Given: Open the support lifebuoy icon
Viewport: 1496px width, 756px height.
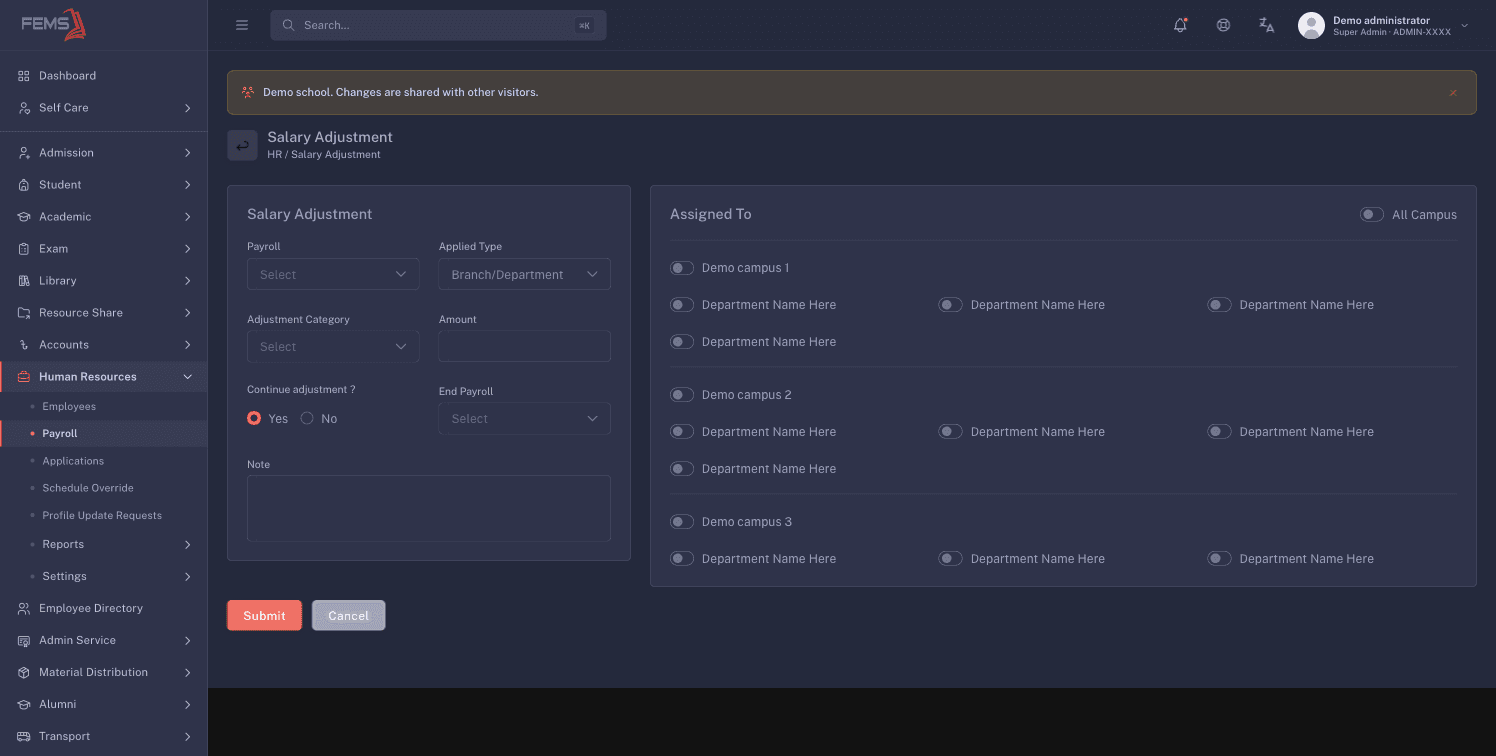Looking at the screenshot, I should pyautogui.click(x=1223, y=25).
